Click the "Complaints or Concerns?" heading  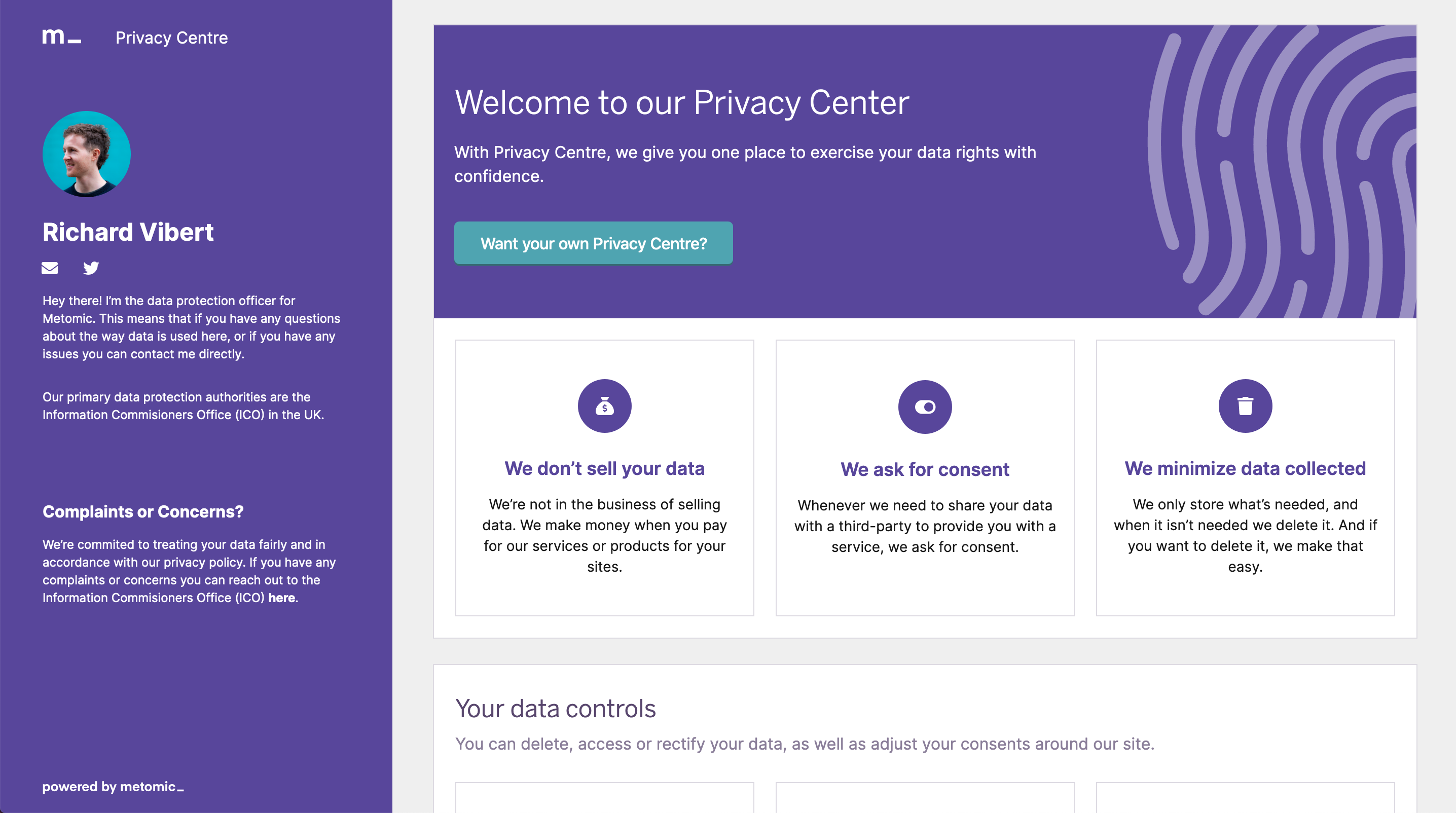click(143, 512)
